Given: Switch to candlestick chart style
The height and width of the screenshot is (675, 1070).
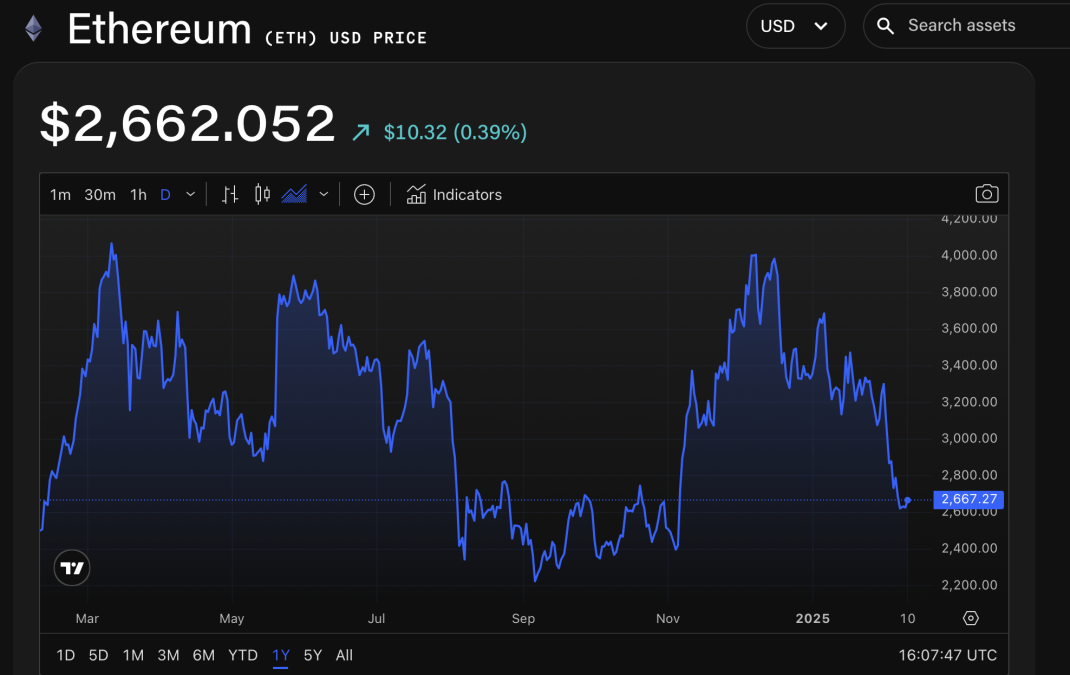Looking at the screenshot, I should 263,195.
